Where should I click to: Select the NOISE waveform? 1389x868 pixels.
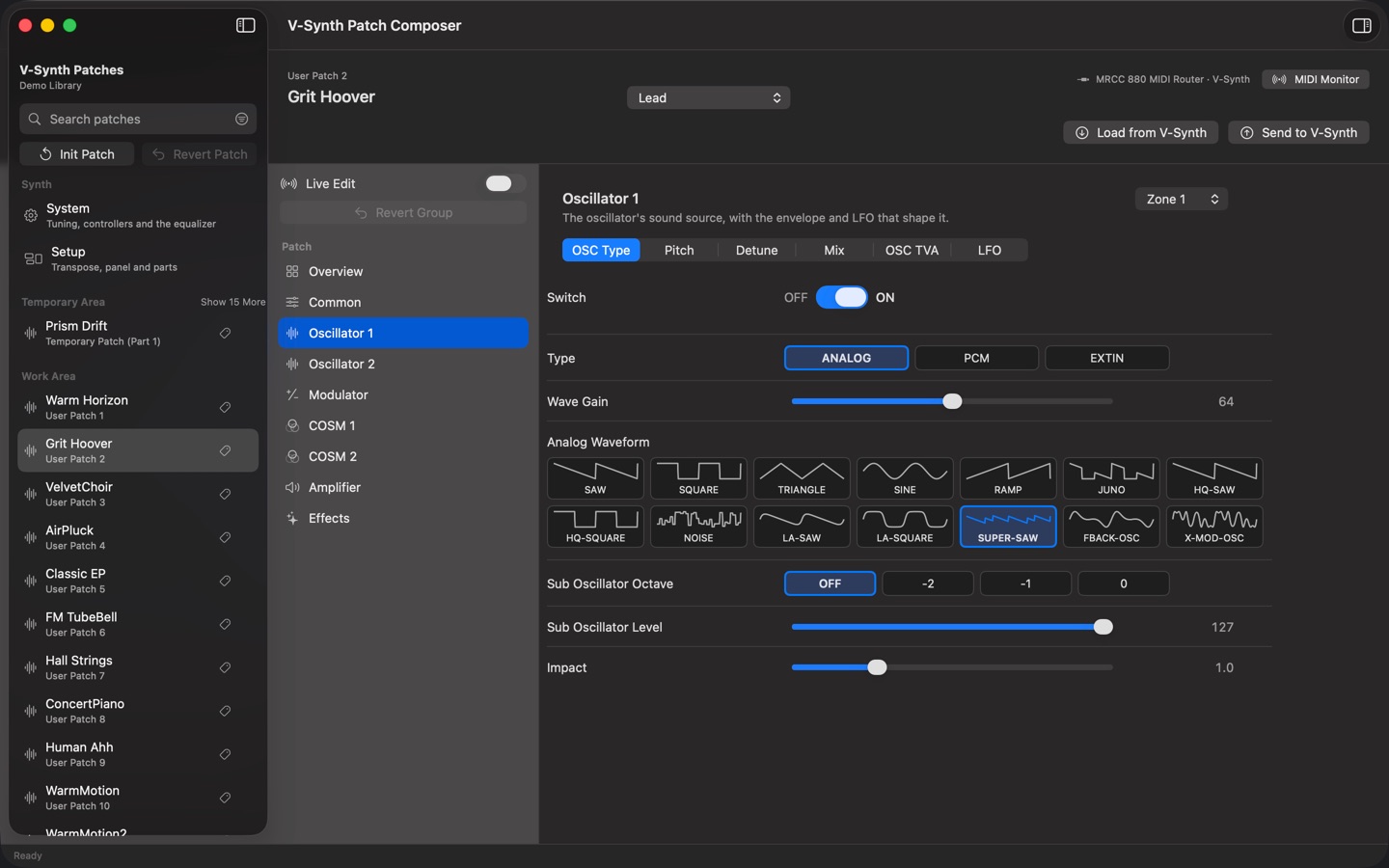point(698,527)
